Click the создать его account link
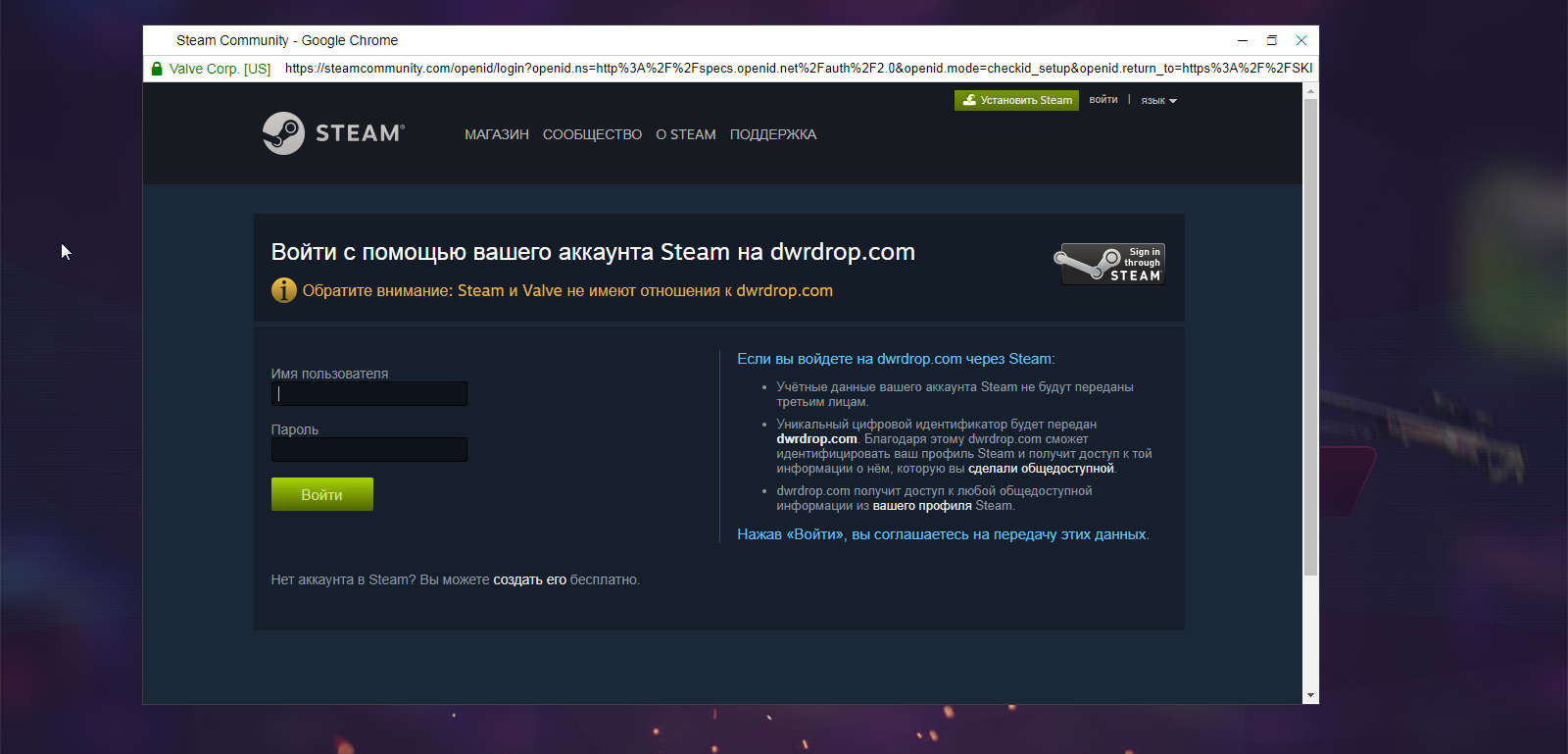 pos(529,579)
